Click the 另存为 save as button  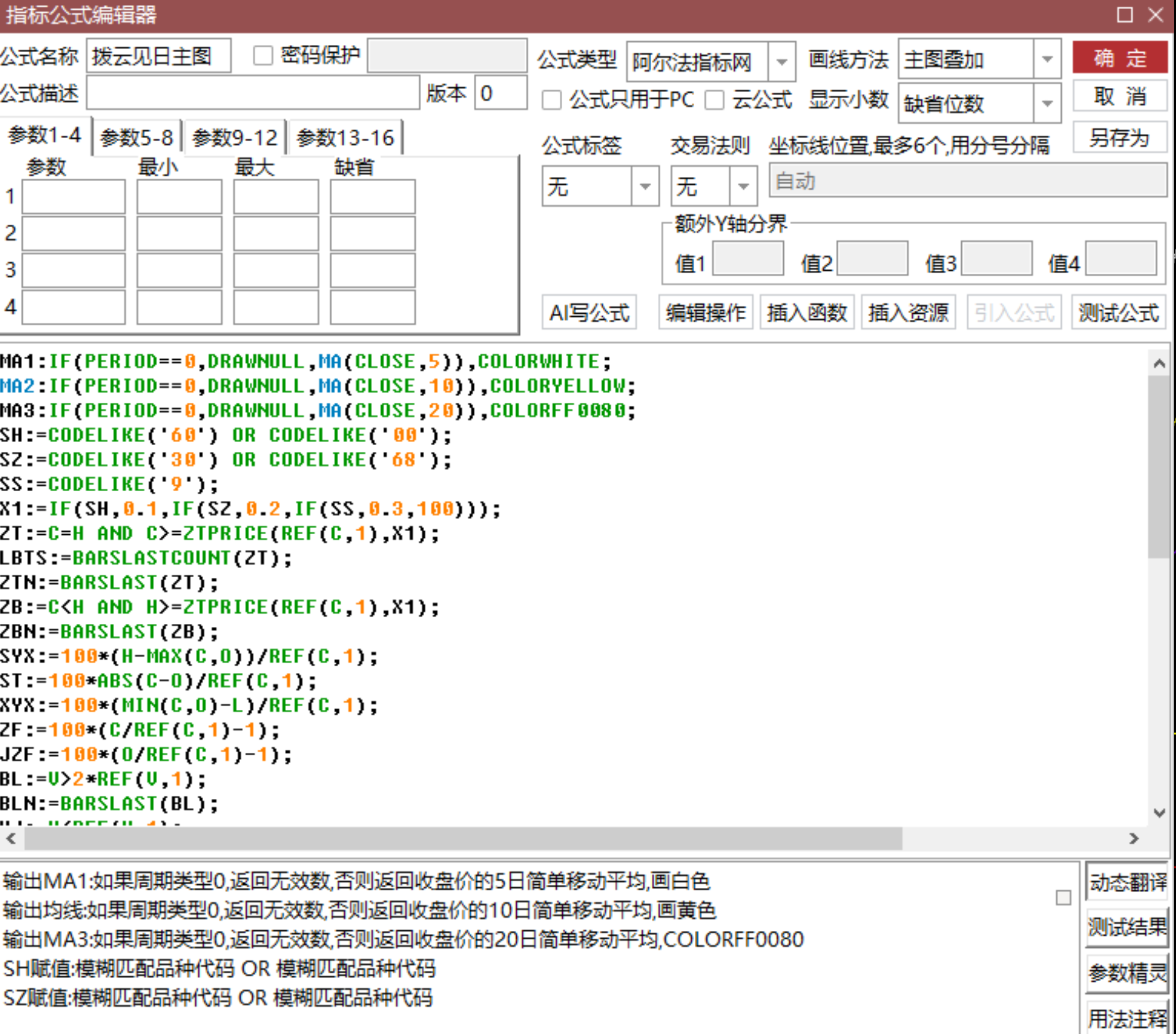point(1120,138)
